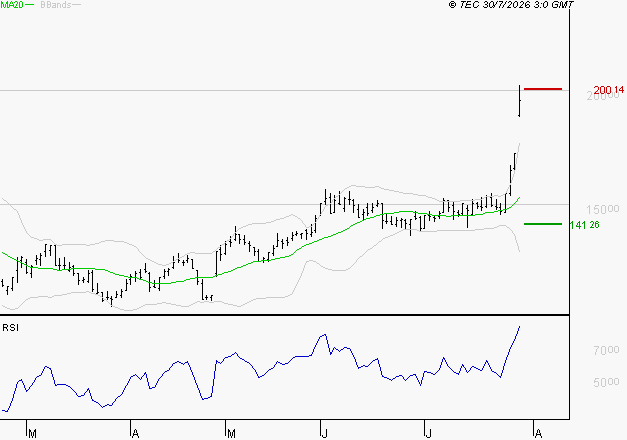
Task: Click the second J month axis label
Action: coord(429,434)
